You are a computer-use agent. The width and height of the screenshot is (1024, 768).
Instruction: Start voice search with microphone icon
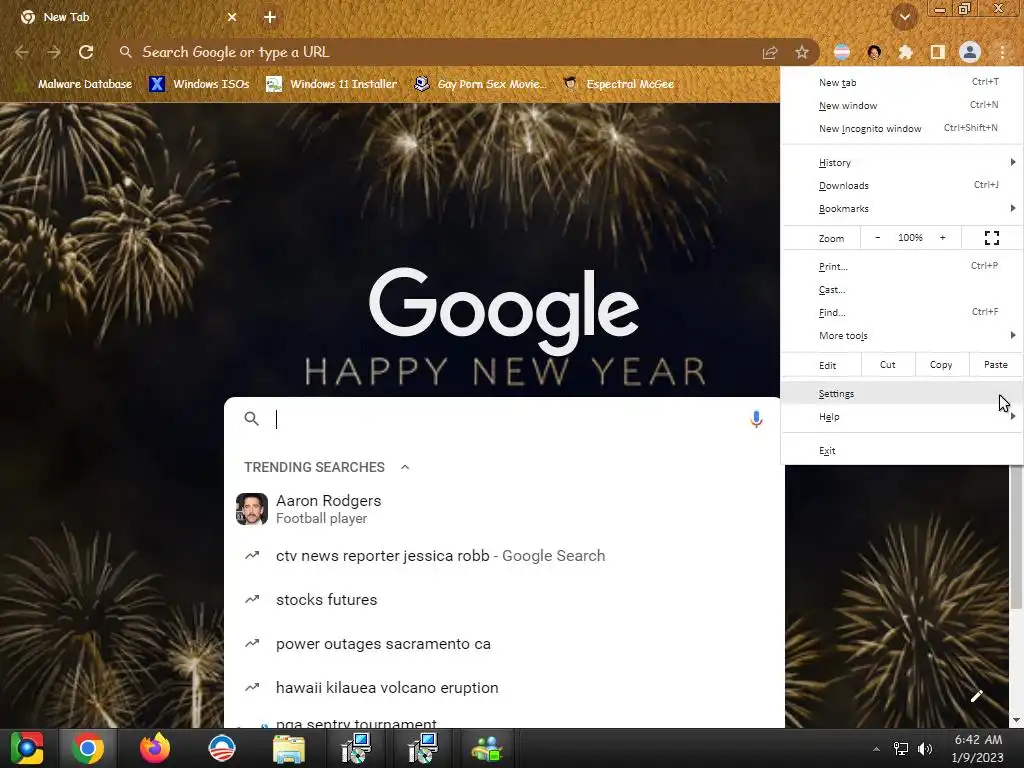[756, 419]
